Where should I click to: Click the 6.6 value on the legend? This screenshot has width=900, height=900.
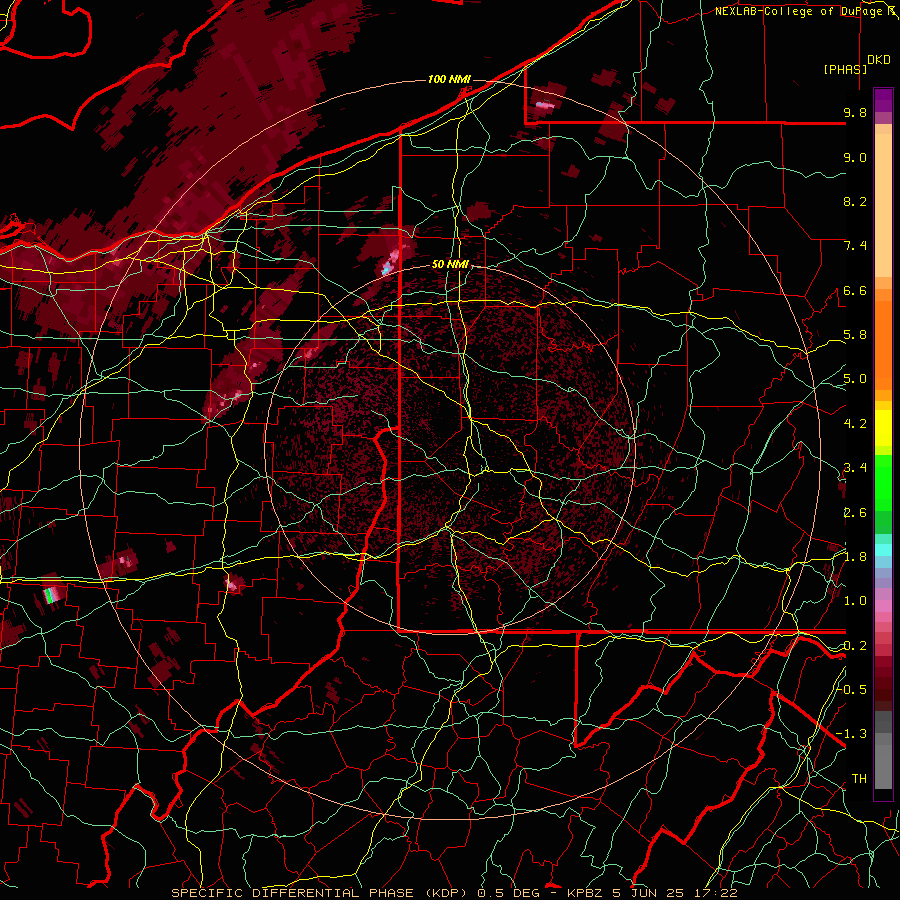[855, 290]
